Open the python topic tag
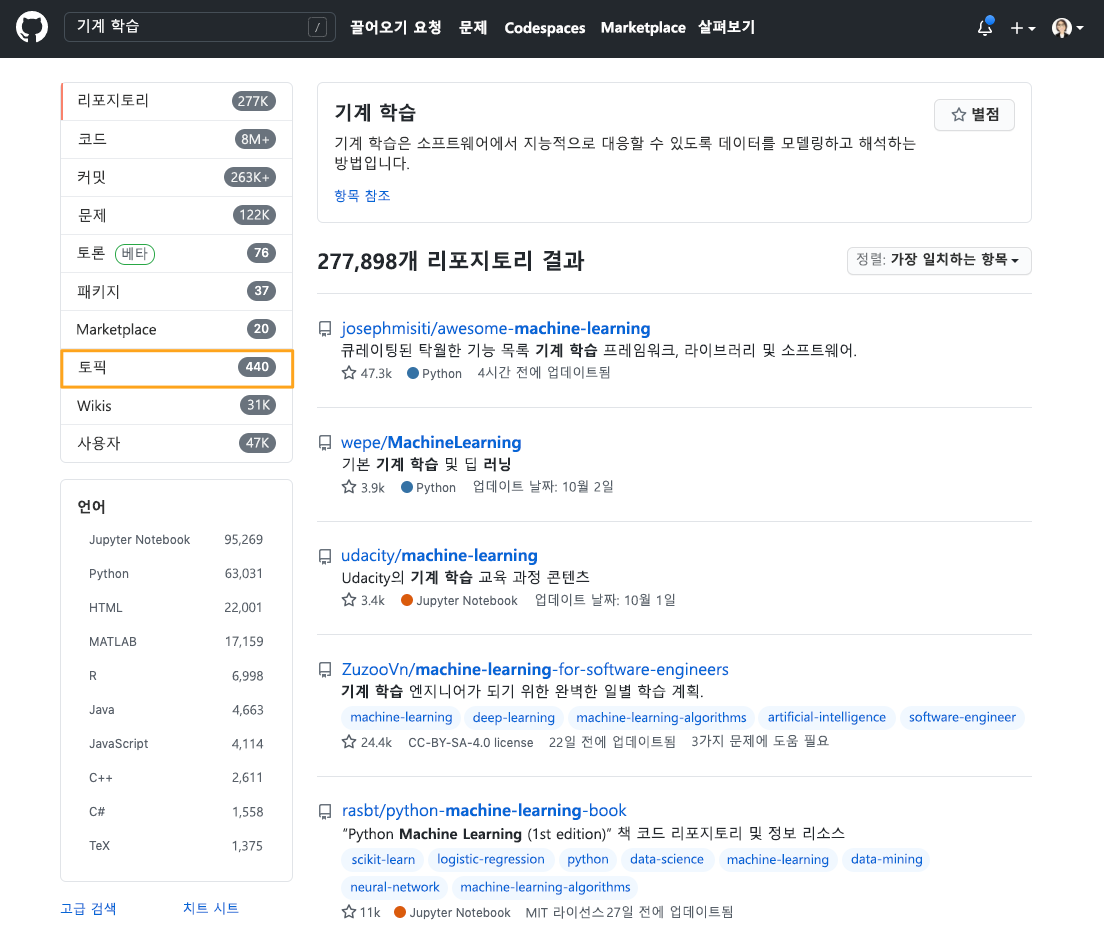The width and height of the screenshot is (1104, 944). pos(588,860)
